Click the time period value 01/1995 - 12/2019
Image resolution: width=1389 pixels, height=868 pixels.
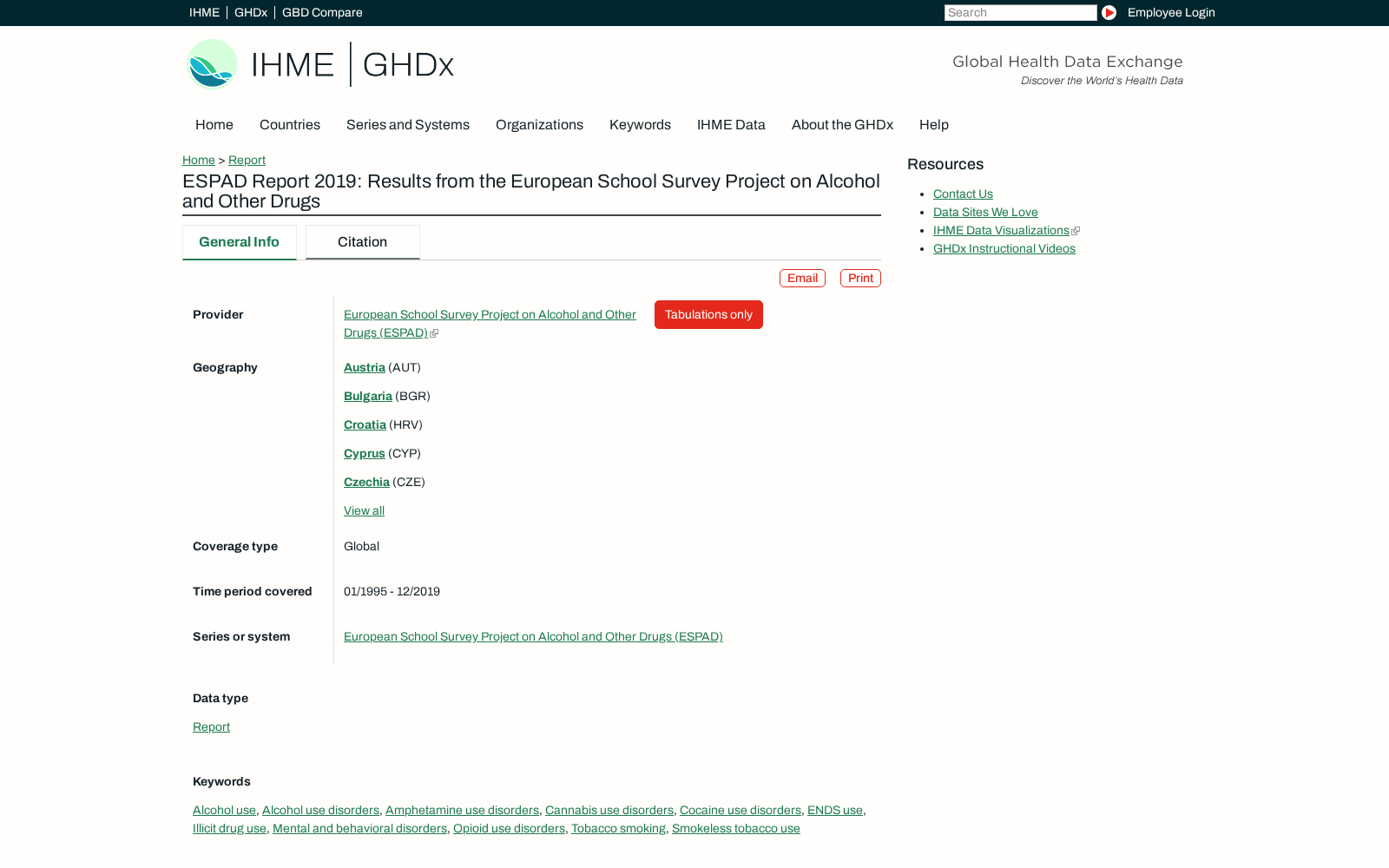[x=392, y=592]
